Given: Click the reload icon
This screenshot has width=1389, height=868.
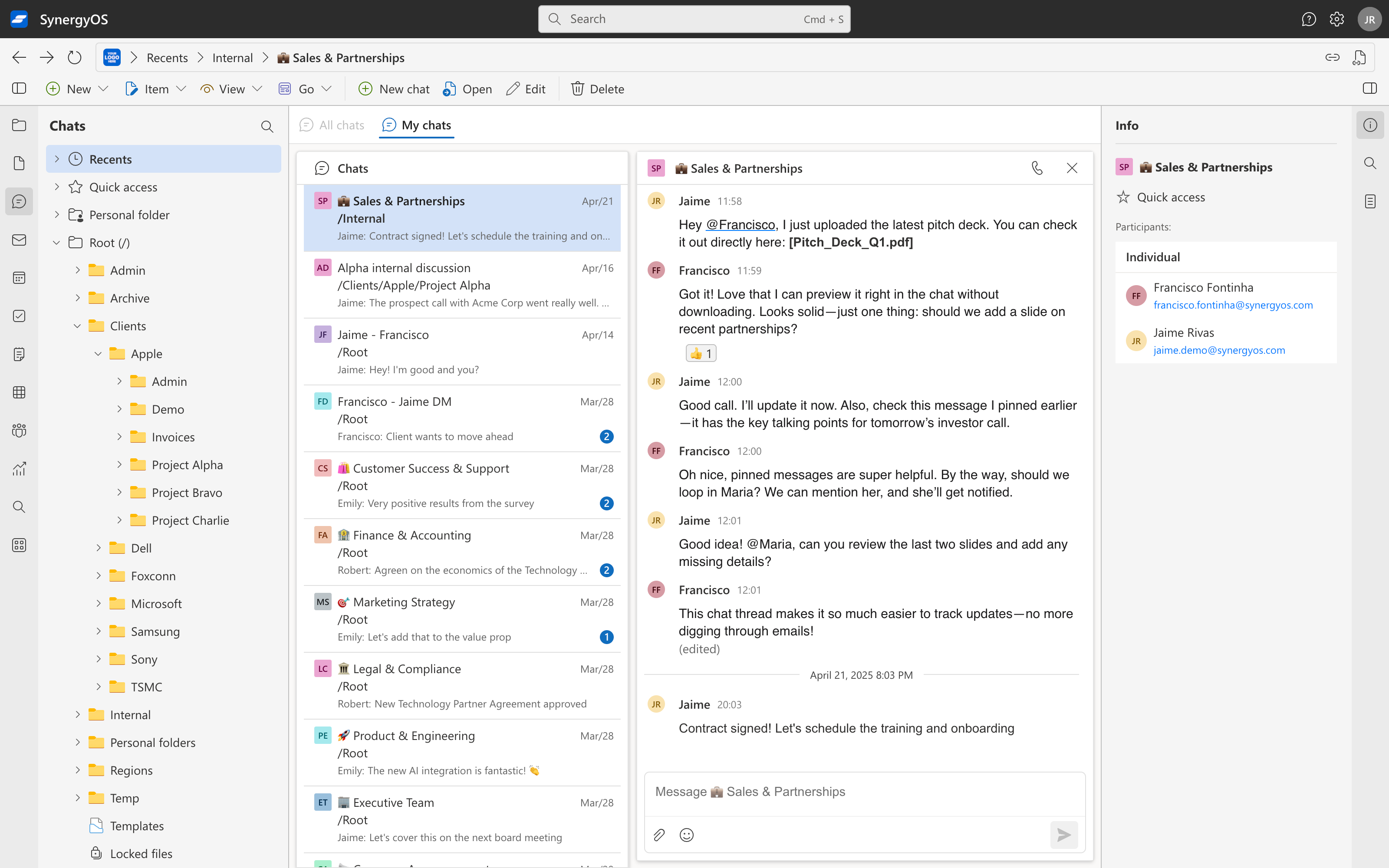Looking at the screenshot, I should coord(75,57).
